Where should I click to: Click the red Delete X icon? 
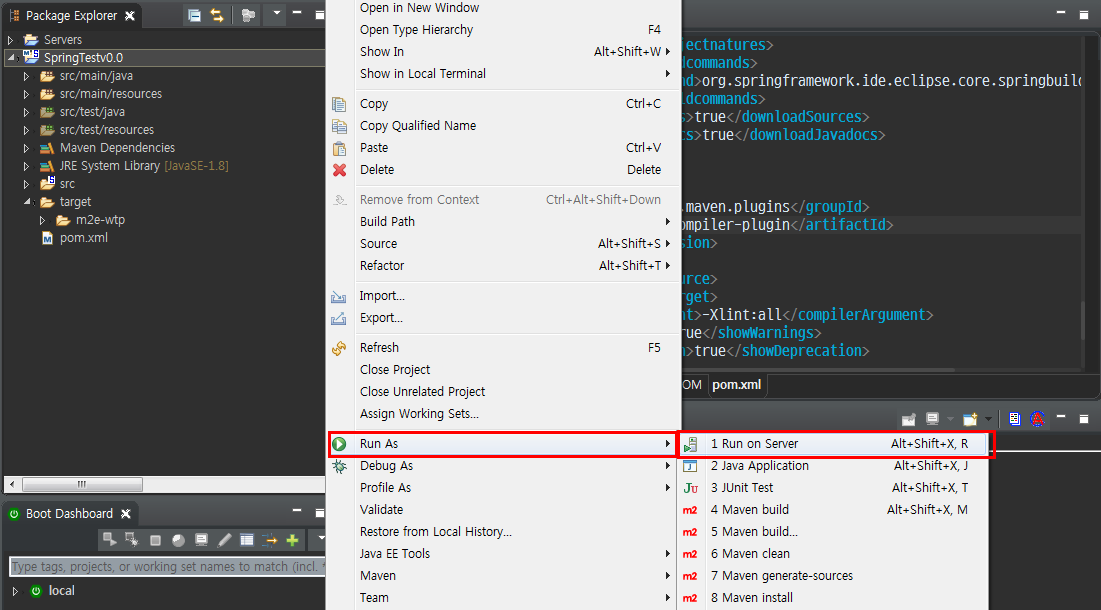339,170
